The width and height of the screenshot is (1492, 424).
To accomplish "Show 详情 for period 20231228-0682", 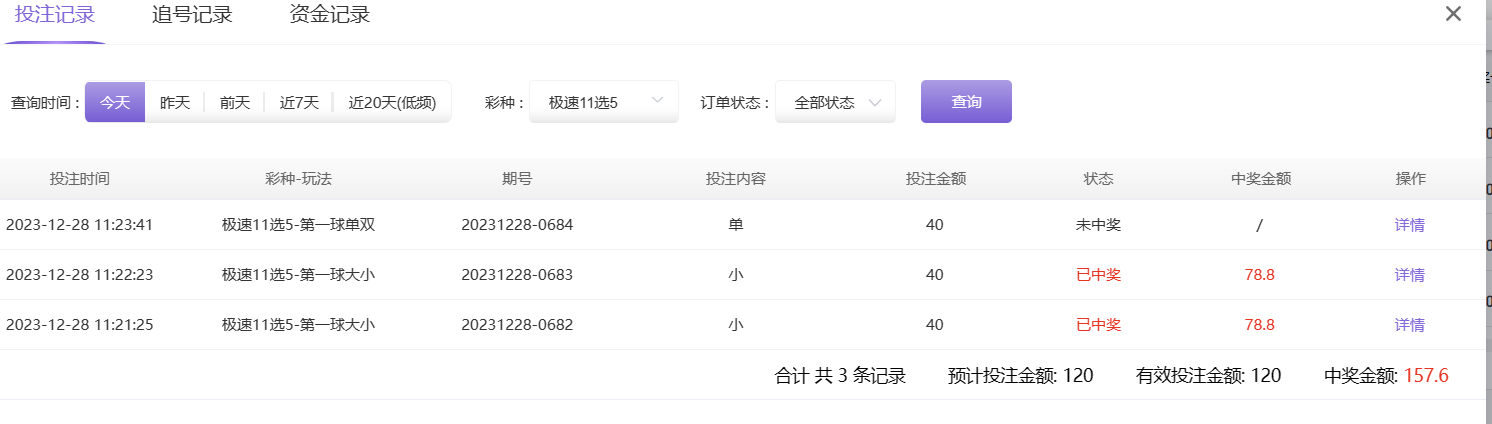I will (x=1409, y=325).
